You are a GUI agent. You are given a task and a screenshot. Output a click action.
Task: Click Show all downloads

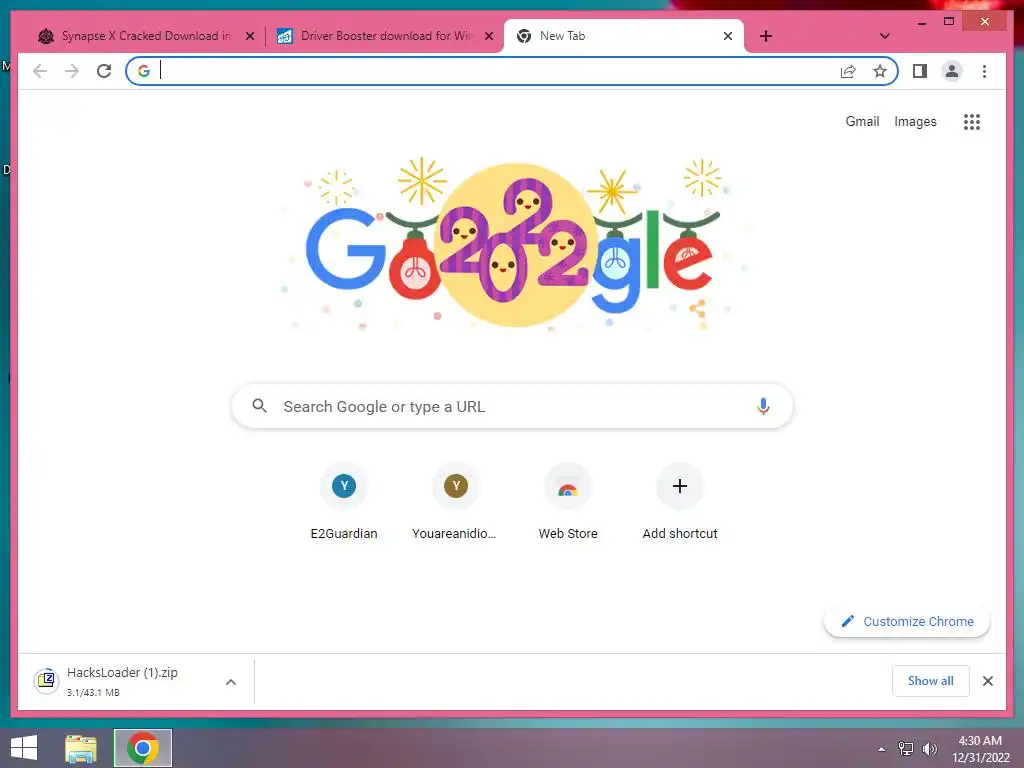(x=931, y=681)
